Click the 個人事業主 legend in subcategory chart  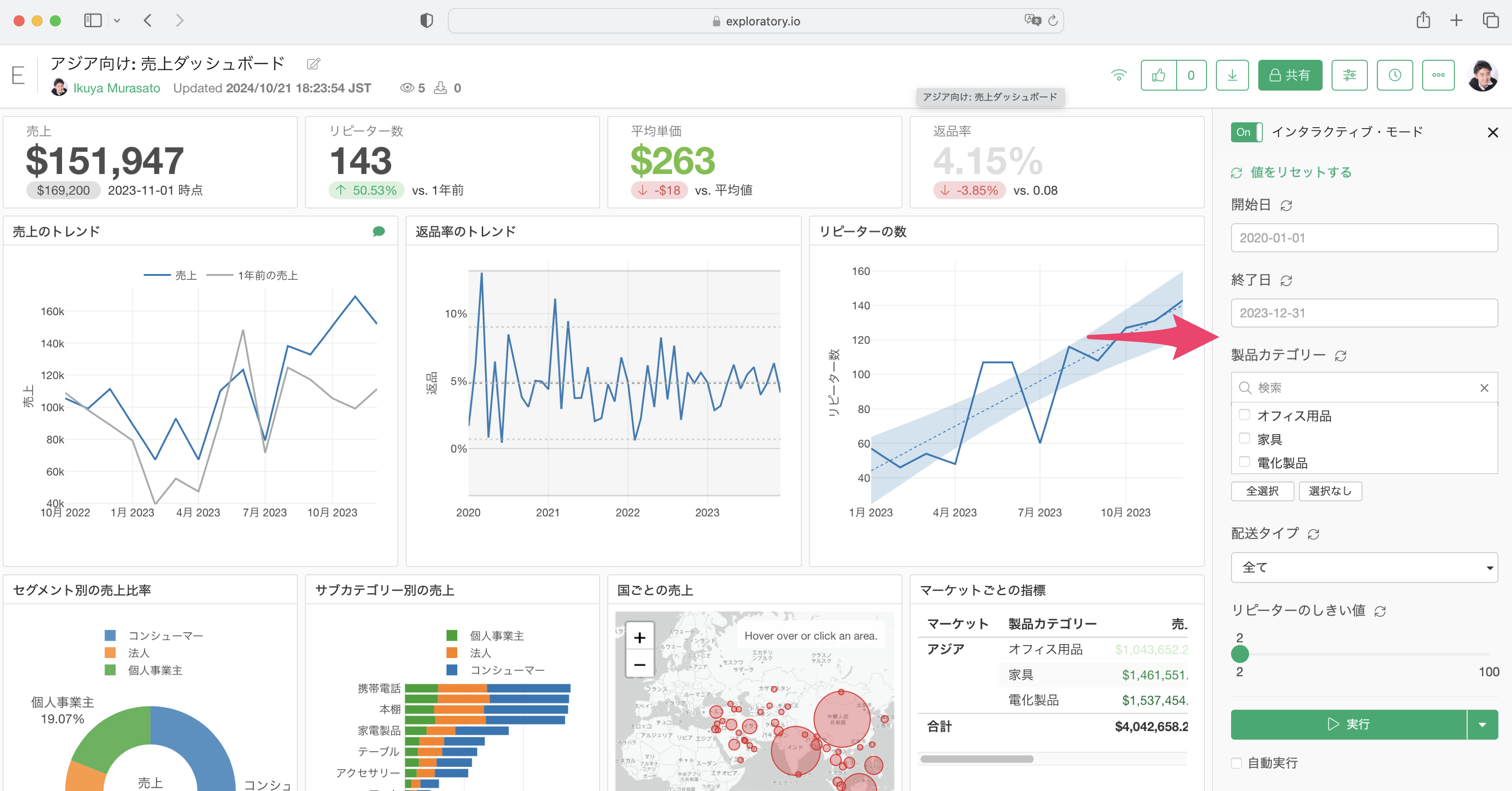click(x=485, y=636)
